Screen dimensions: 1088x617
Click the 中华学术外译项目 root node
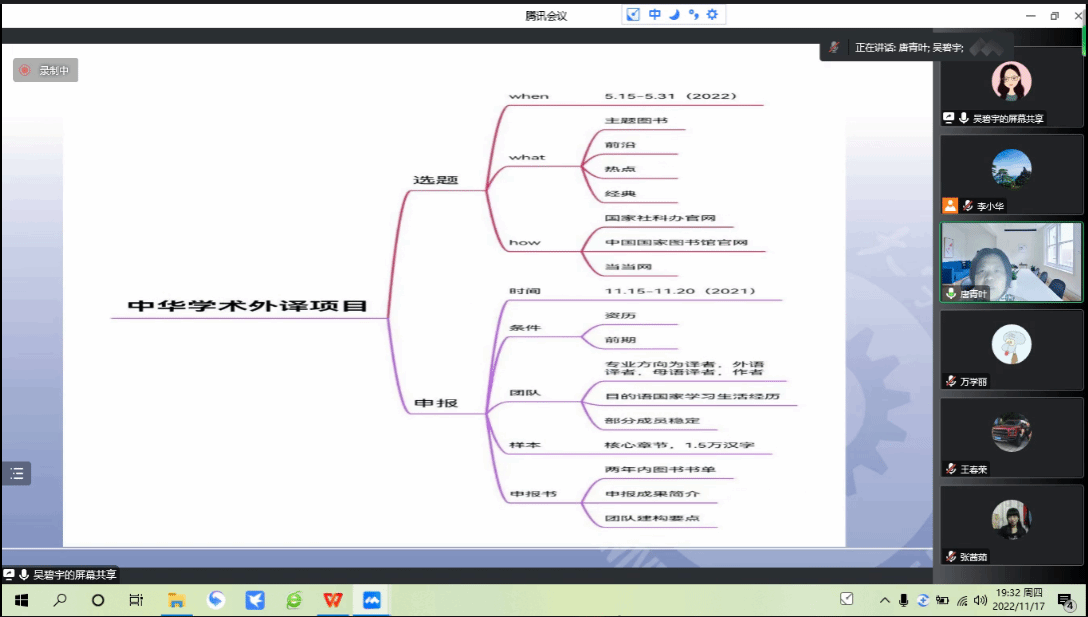[x=247, y=306]
